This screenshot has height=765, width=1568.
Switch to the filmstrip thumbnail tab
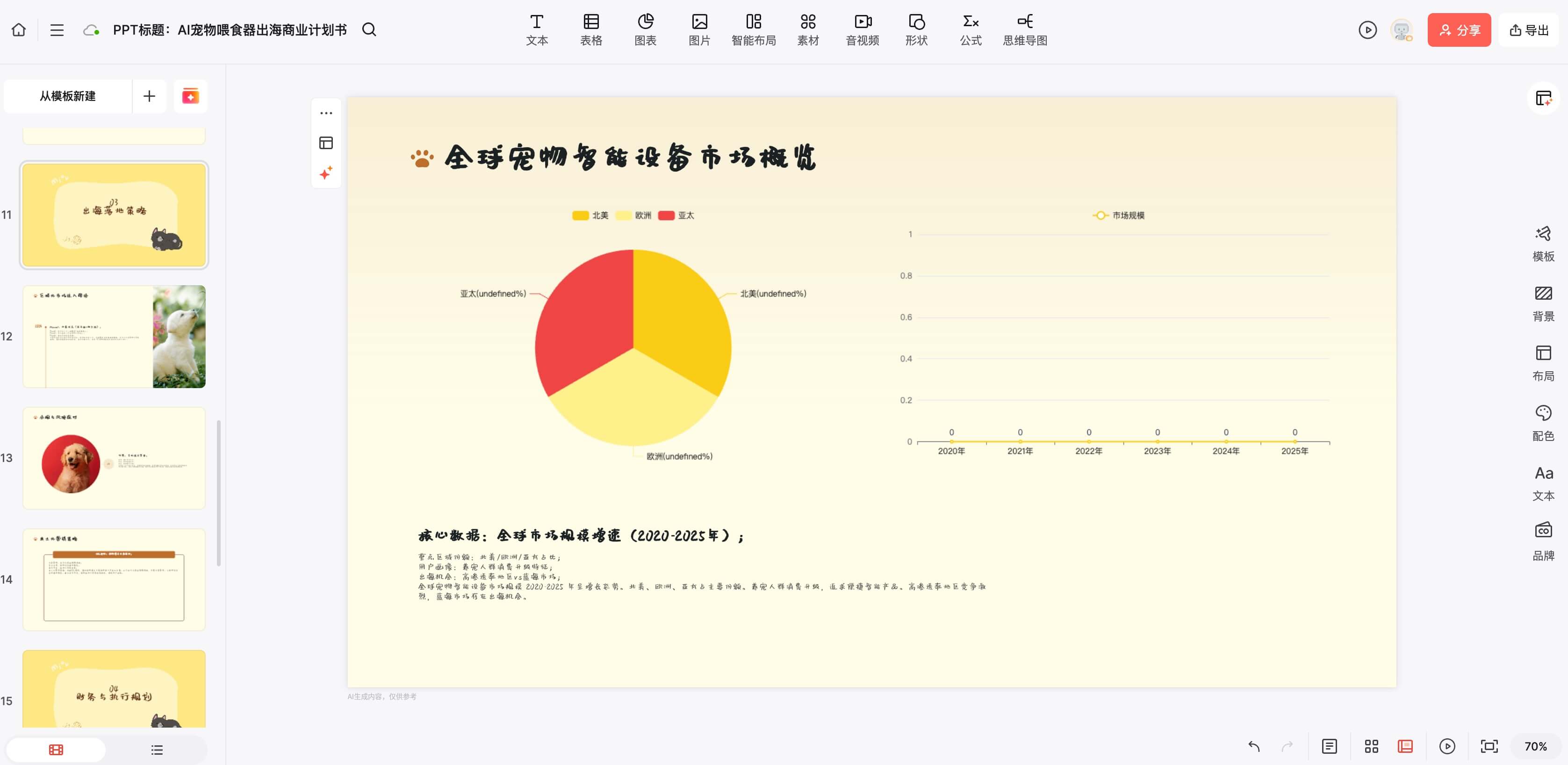[55, 749]
